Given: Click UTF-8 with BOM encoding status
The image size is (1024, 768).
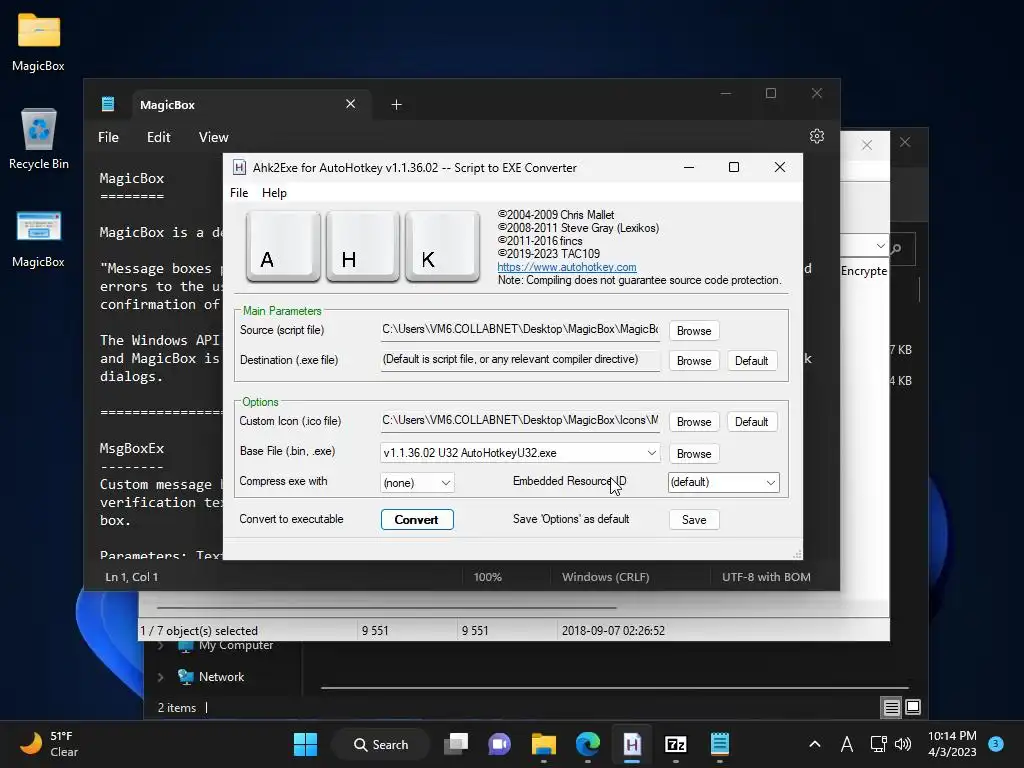Looking at the screenshot, I should (766, 577).
